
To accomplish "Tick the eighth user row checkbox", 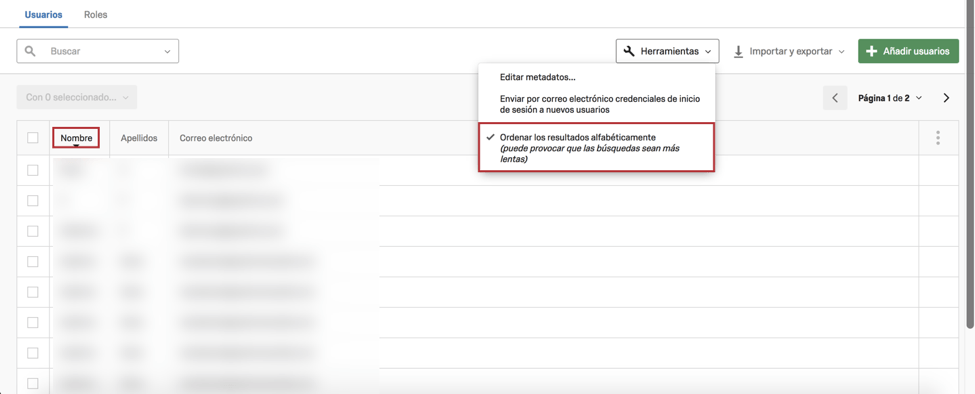I will pos(33,383).
